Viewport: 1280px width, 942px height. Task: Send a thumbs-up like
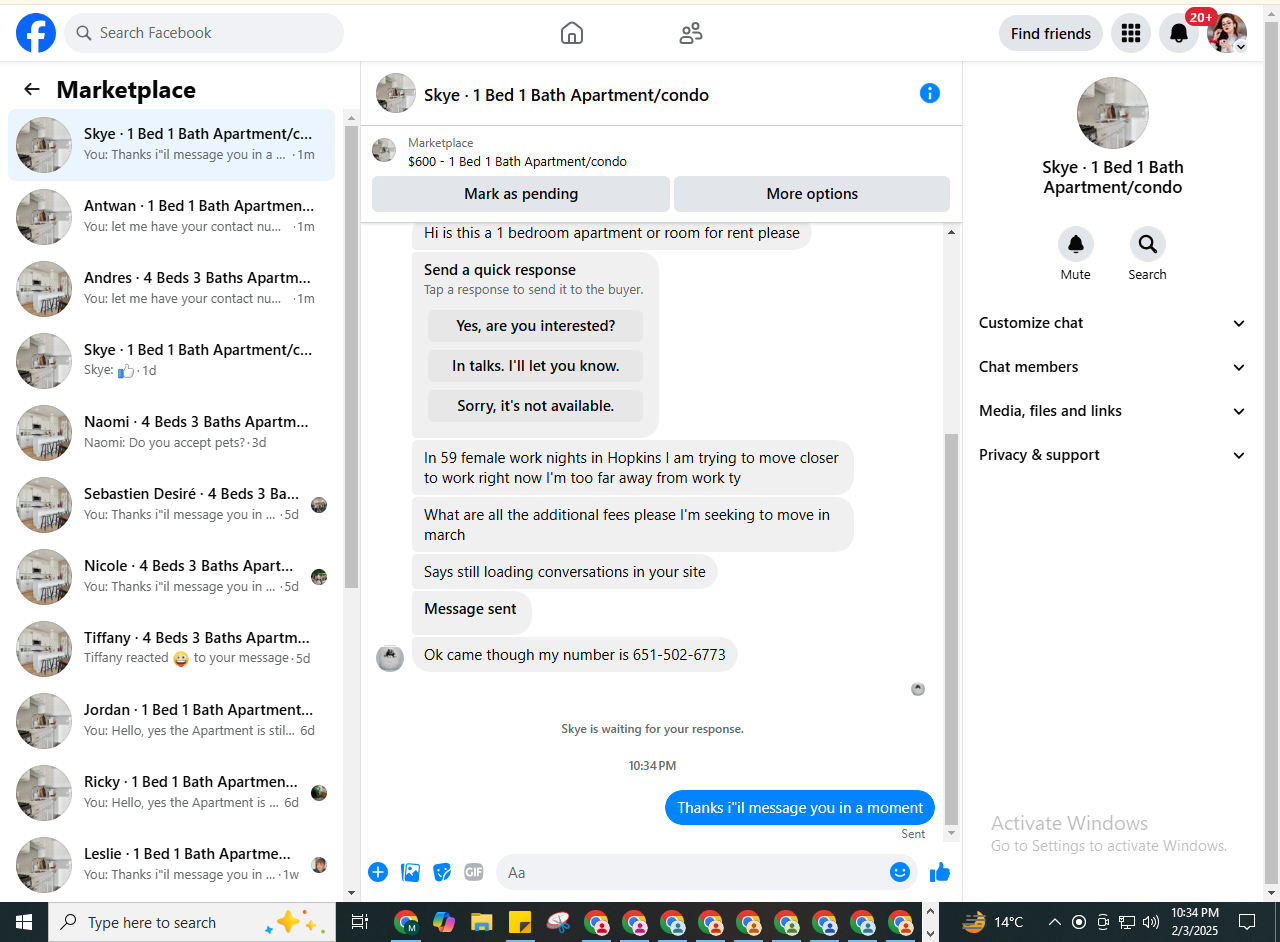pyautogui.click(x=940, y=872)
